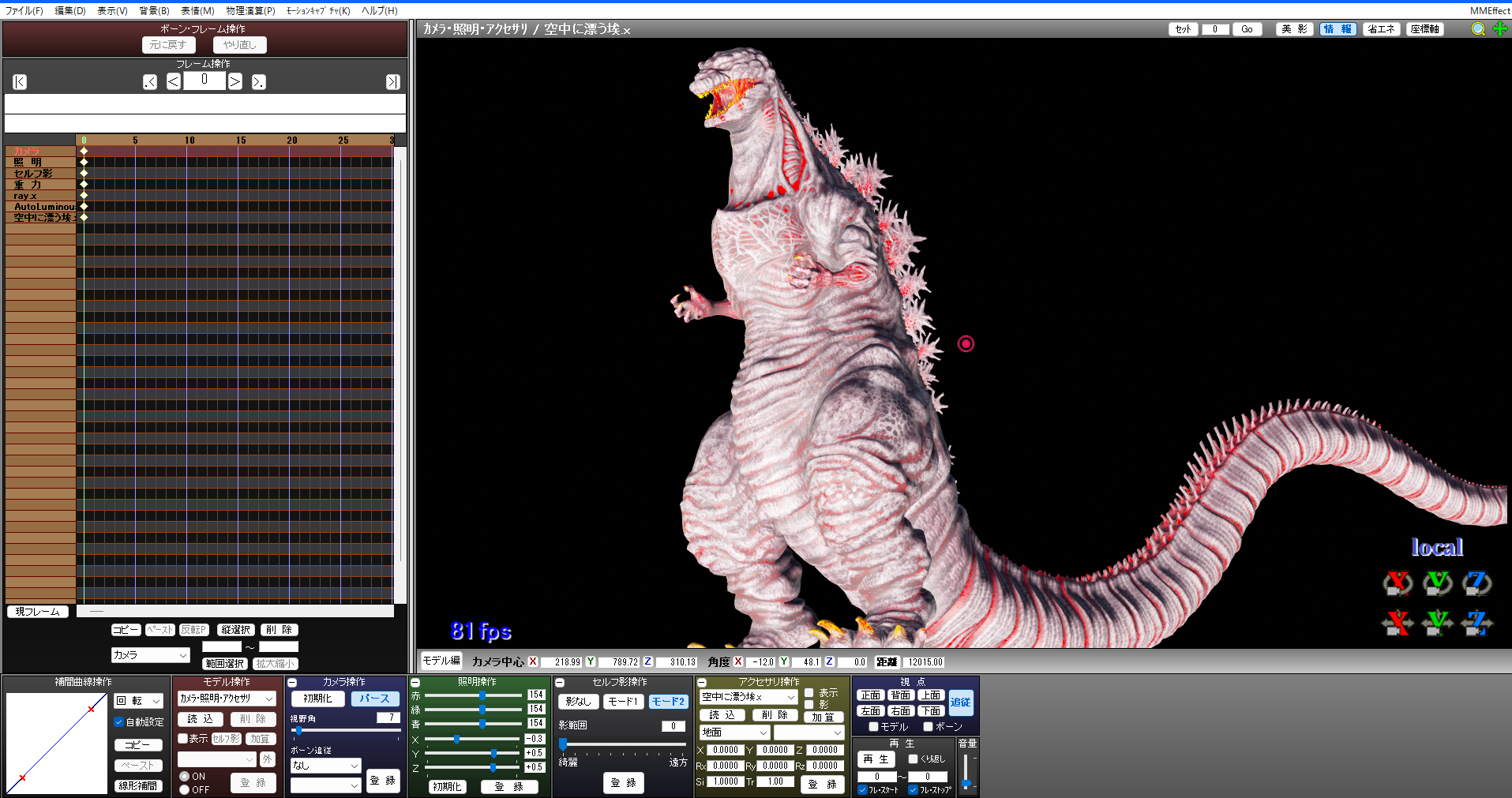Click the 正面 front view button
Image resolution: width=1512 pixels, height=798 pixels.
870,695
